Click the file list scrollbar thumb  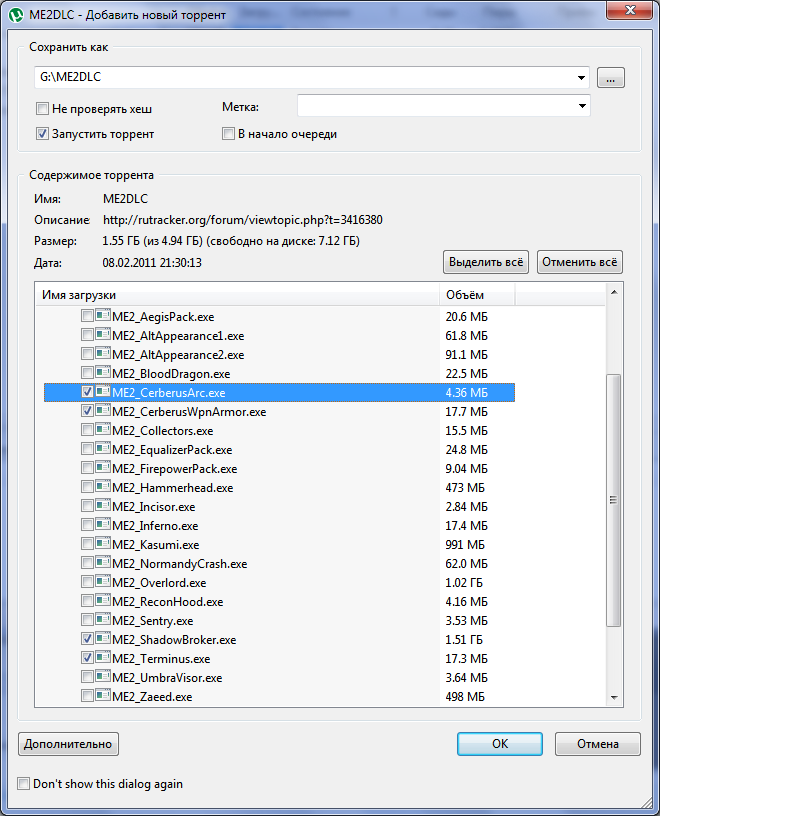[x=614, y=500]
